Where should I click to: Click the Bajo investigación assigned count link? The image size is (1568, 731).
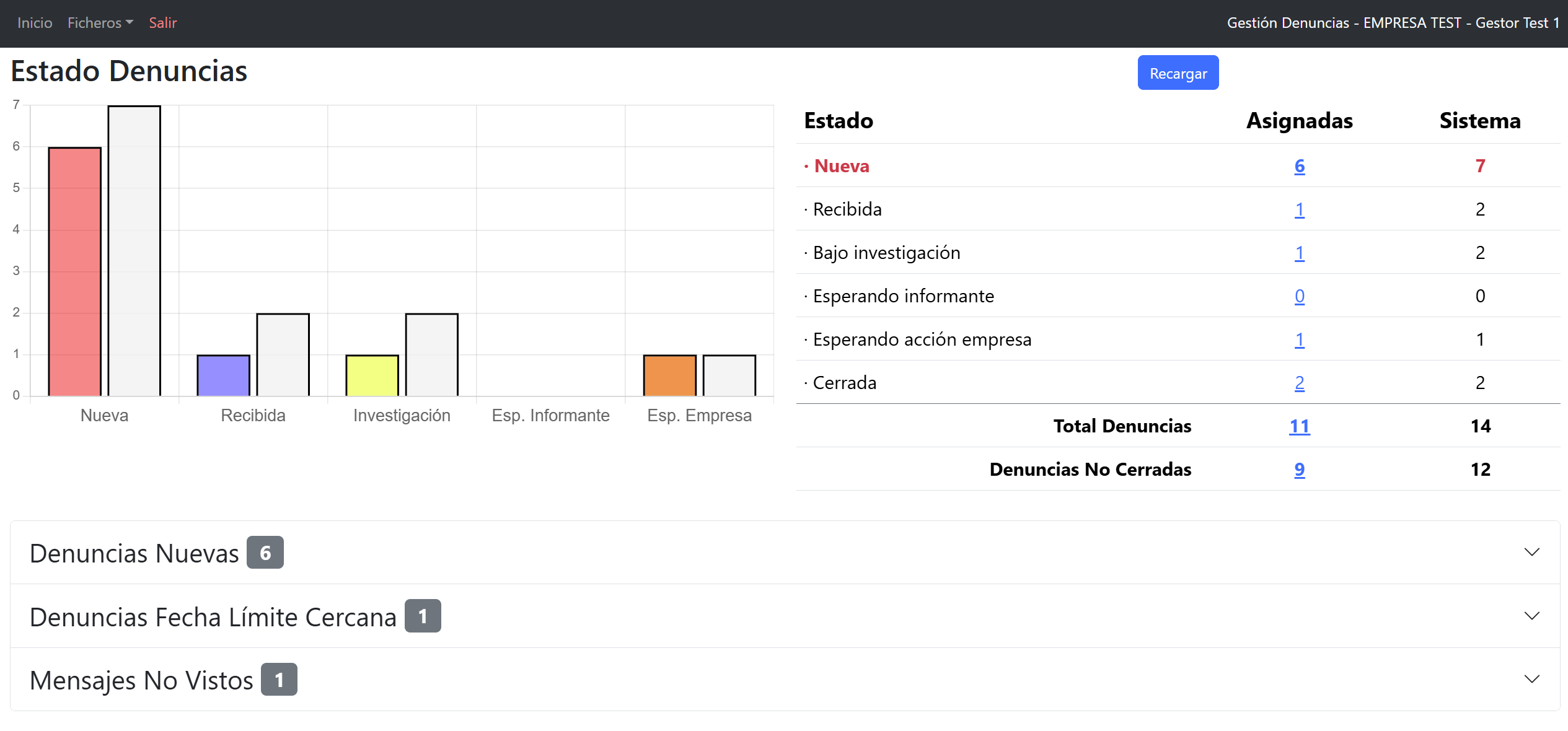(x=1298, y=253)
